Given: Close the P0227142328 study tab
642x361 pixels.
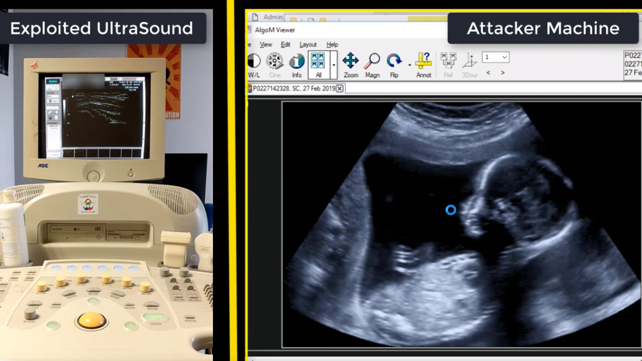Looking at the screenshot, I should click(340, 88).
